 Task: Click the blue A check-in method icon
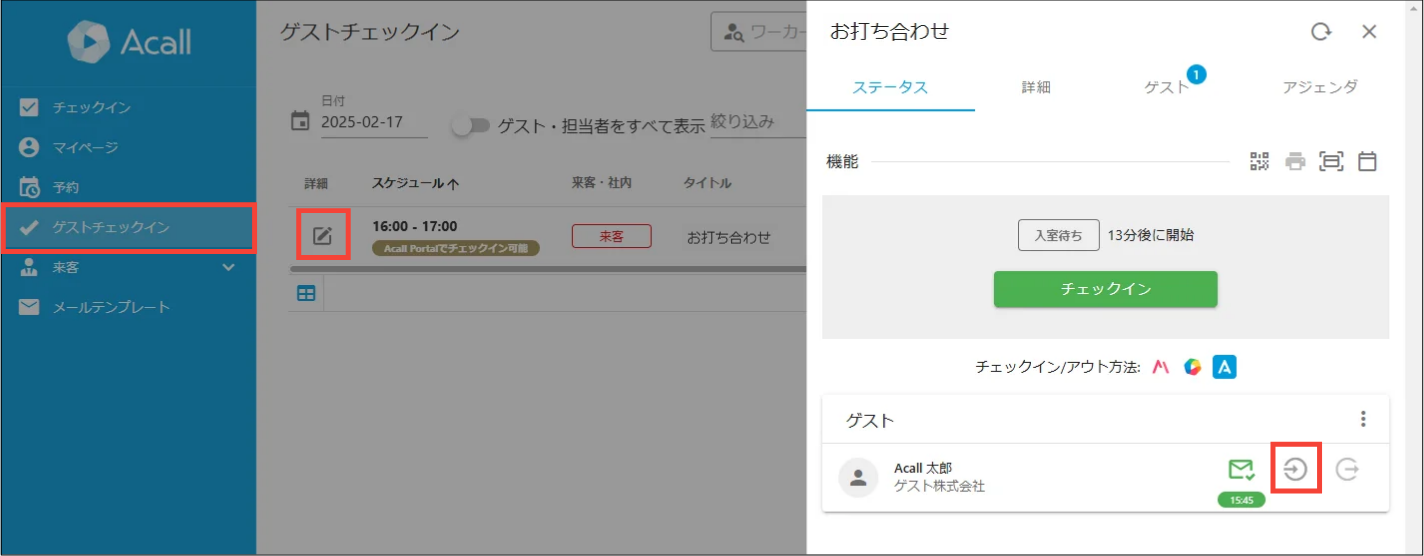1225,367
